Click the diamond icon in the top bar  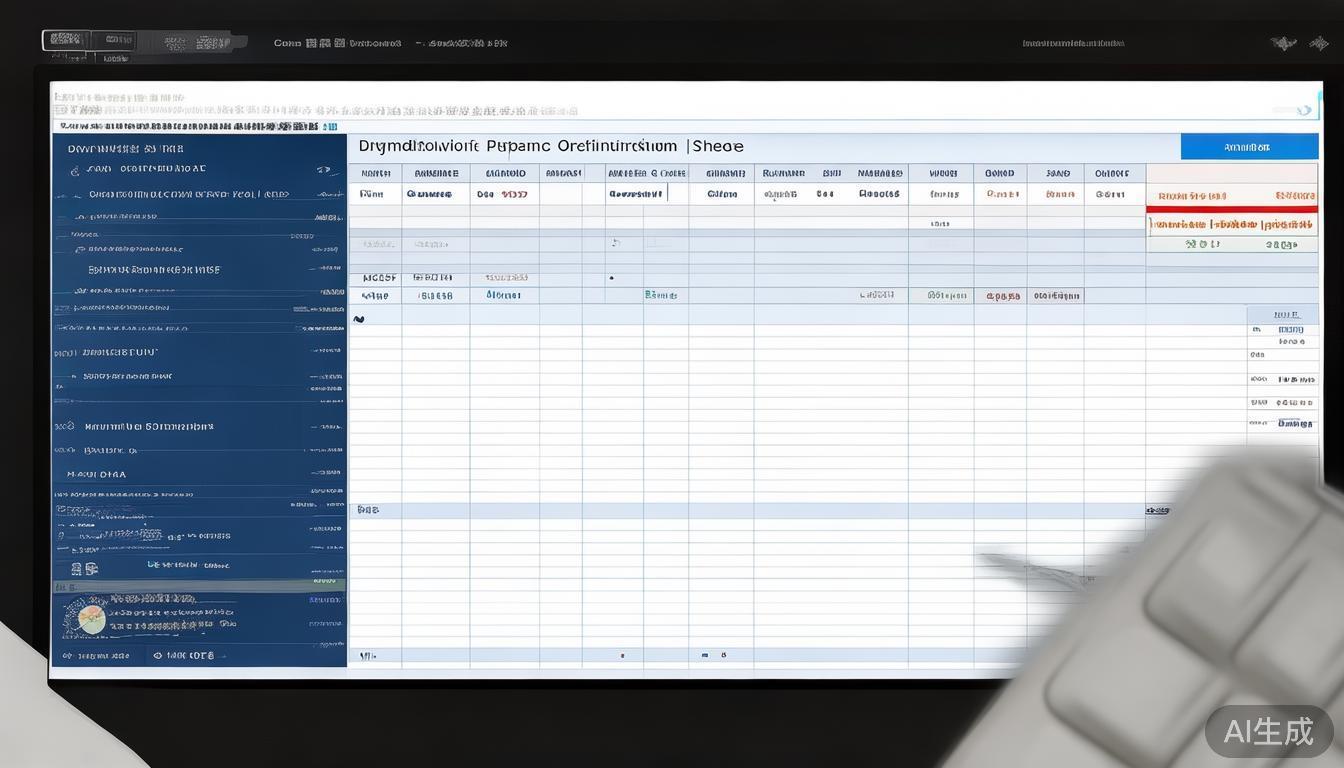1283,43
